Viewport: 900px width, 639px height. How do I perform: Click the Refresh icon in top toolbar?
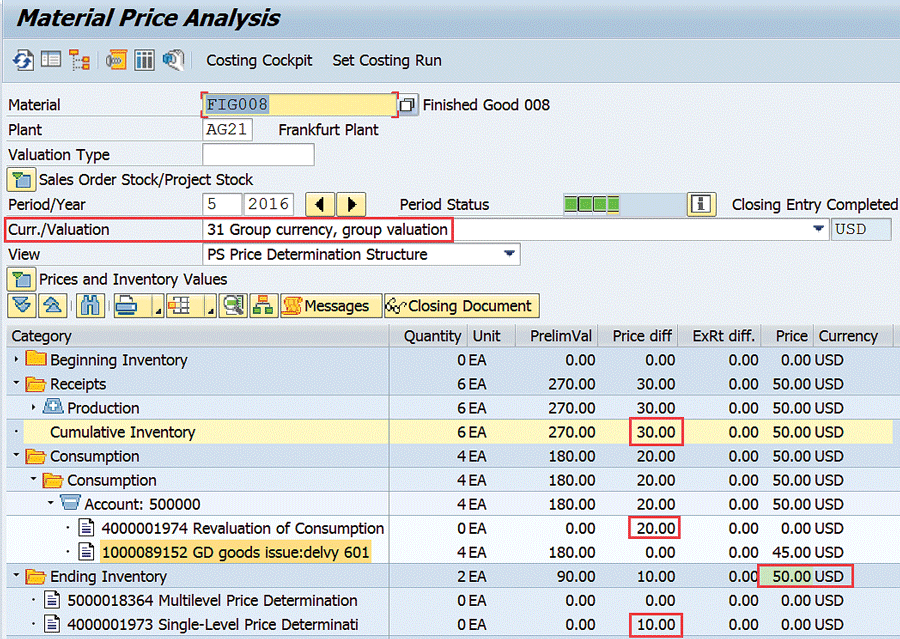[22, 60]
